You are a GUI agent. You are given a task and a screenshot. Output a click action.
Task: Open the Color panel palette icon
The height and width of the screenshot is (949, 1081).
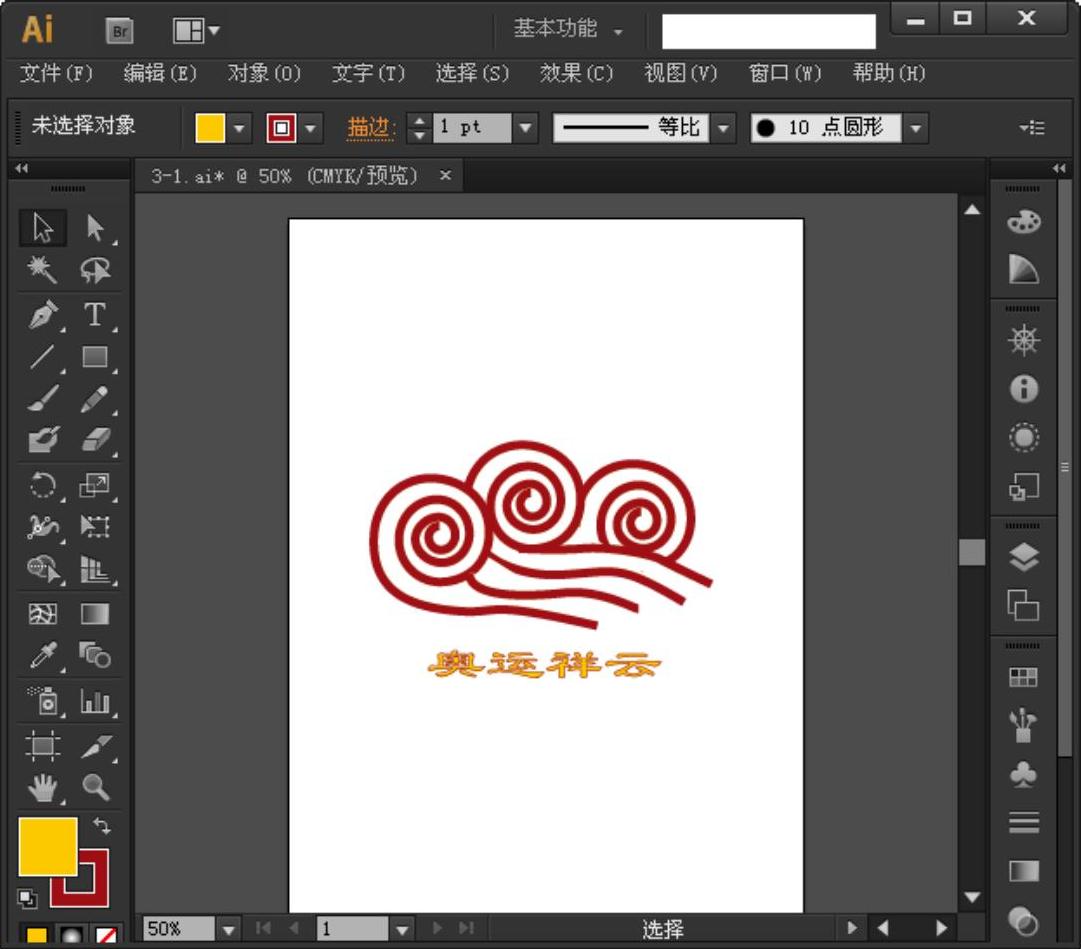coord(1024,222)
